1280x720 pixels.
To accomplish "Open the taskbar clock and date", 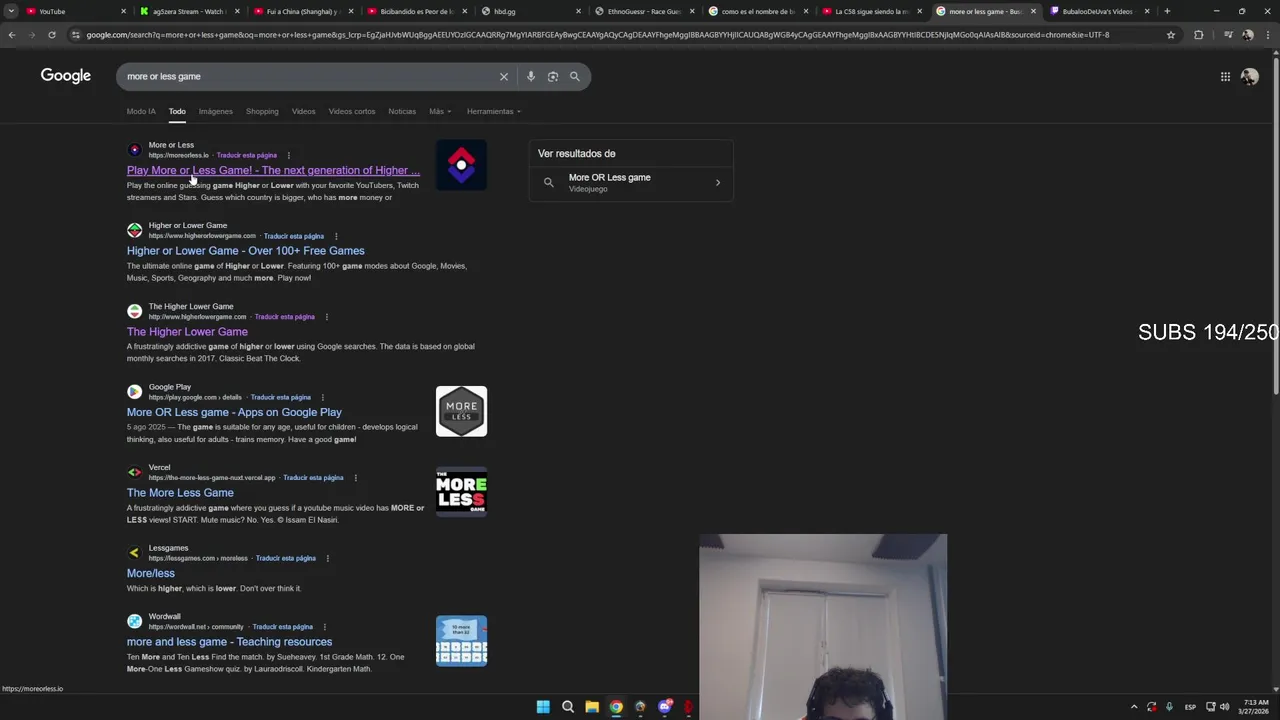I will coord(1254,707).
